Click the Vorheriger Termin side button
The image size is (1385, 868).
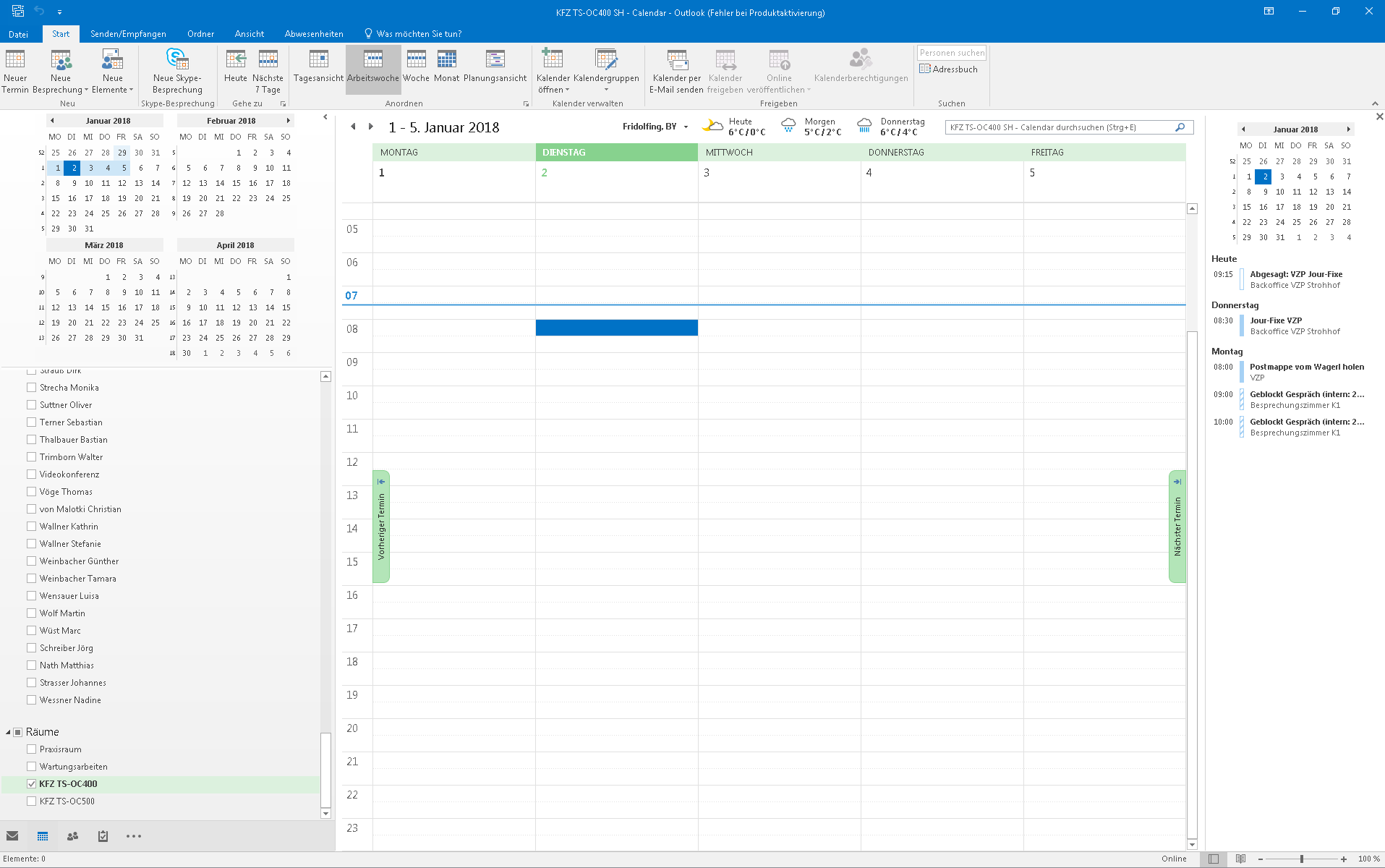click(381, 527)
